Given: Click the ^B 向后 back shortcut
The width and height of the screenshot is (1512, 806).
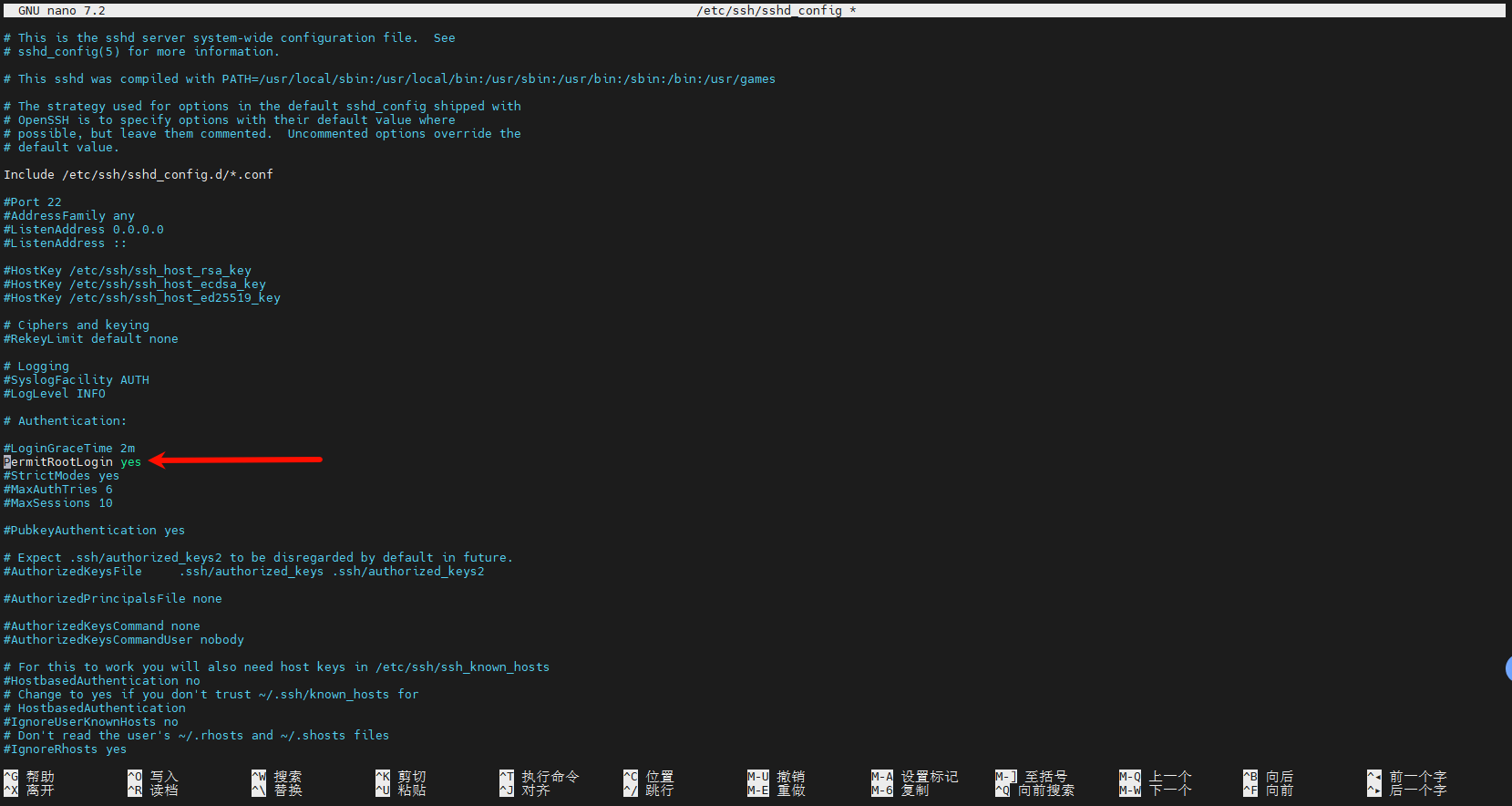Looking at the screenshot, I should pyautogui.click(x=1269, y=777).
